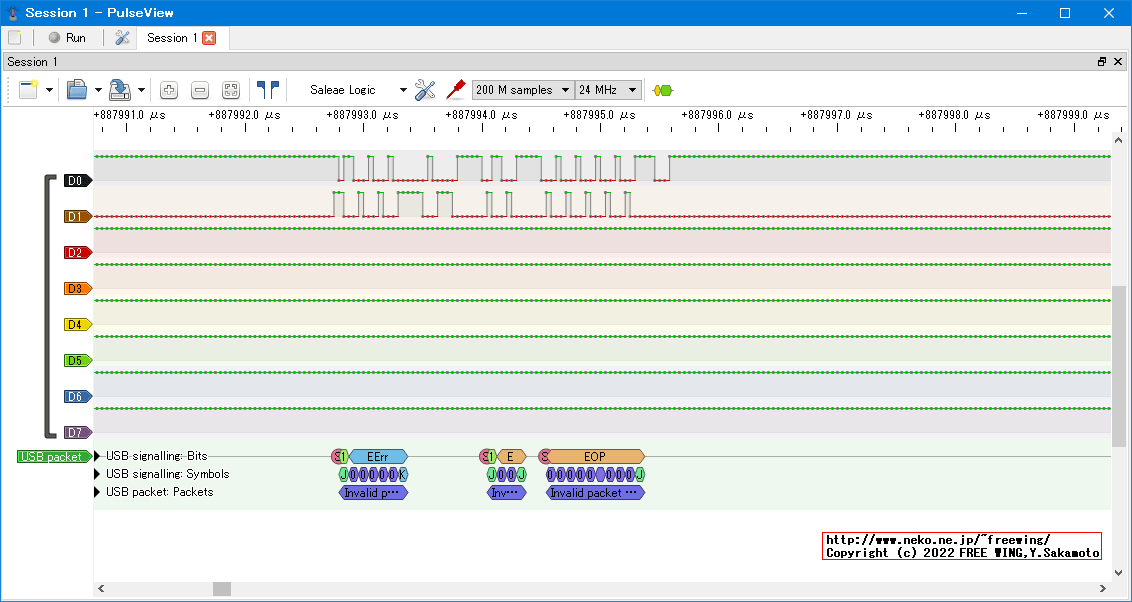The image size is (1132, 602).
Task: Expand the USB signalling: Bits row
Action: (98, 456)
